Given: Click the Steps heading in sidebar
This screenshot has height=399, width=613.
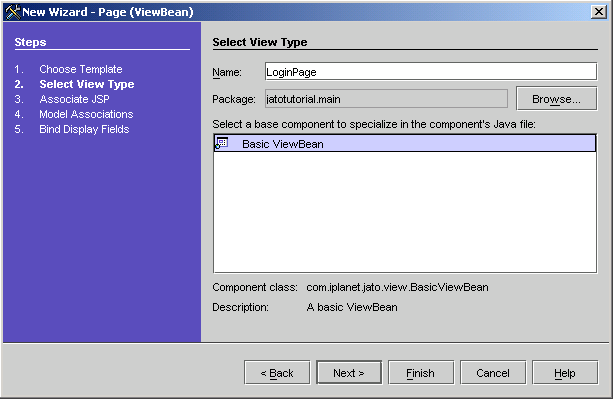Looking at the screenshot, I should point(30,42).
